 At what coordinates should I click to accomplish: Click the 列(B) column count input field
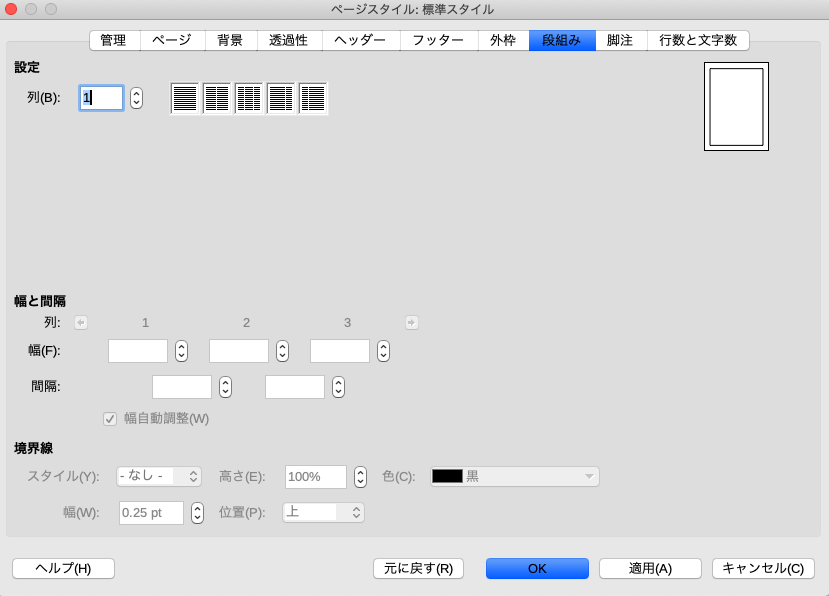pos(102,98)
